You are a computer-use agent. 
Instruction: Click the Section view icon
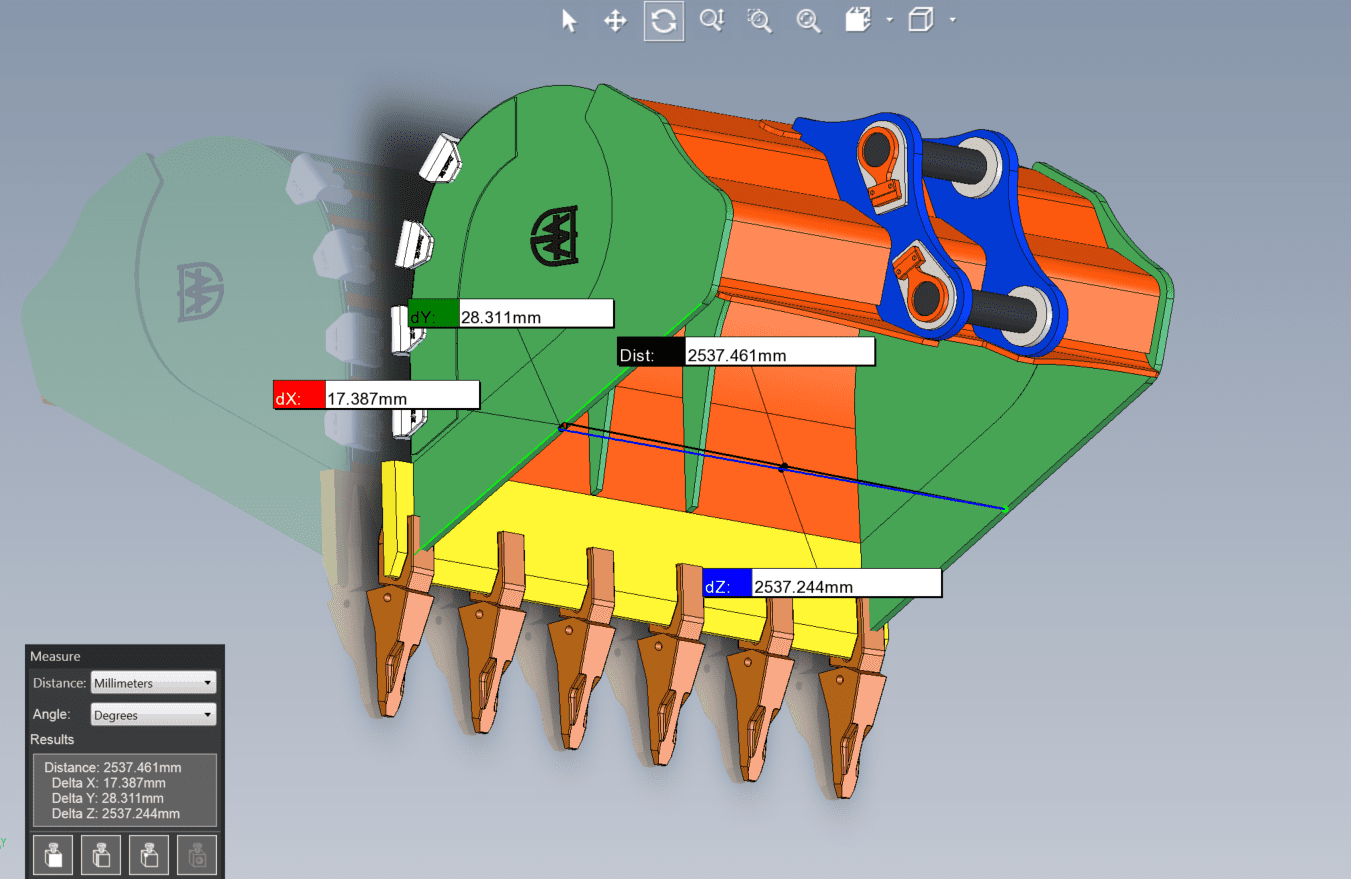click(858, 21)
